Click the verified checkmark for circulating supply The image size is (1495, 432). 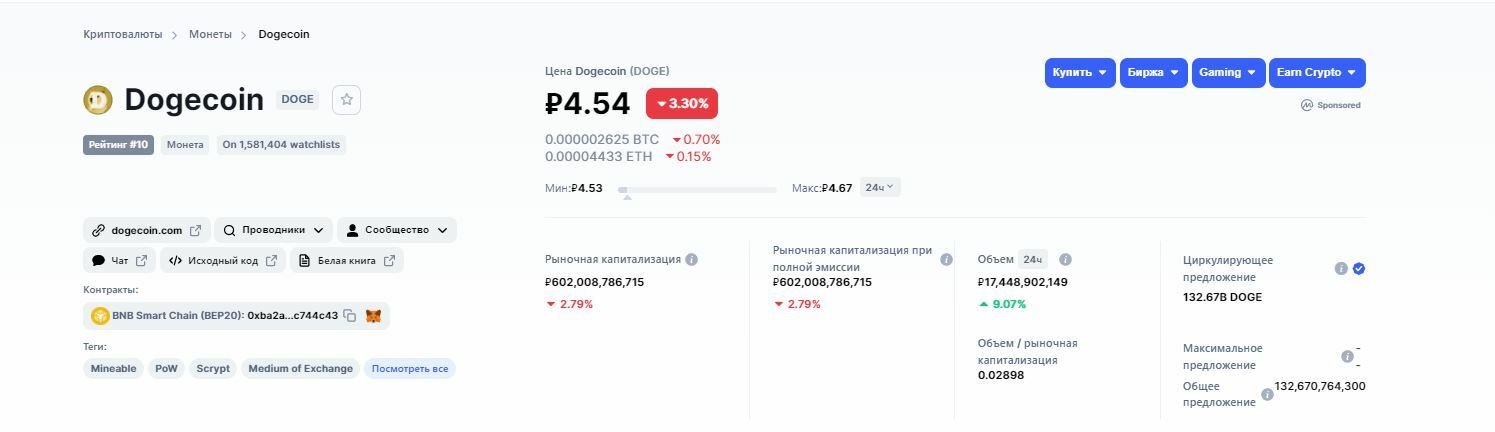tap(1358, 268)
